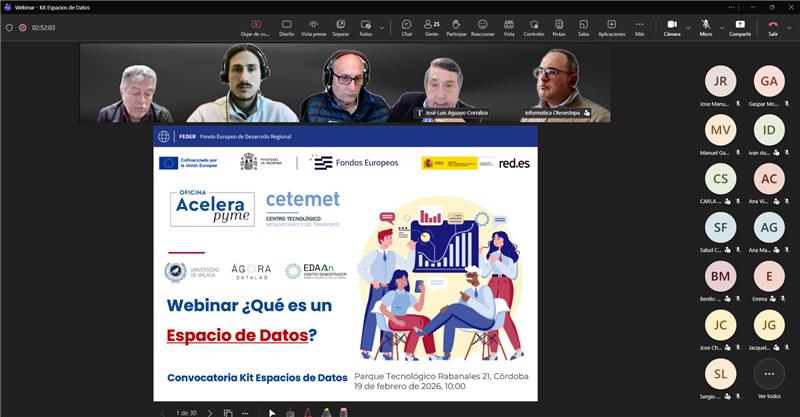Expand the microphone options dropdown arrow
This screenshot has height=417, width=800.
click(720, 28)
